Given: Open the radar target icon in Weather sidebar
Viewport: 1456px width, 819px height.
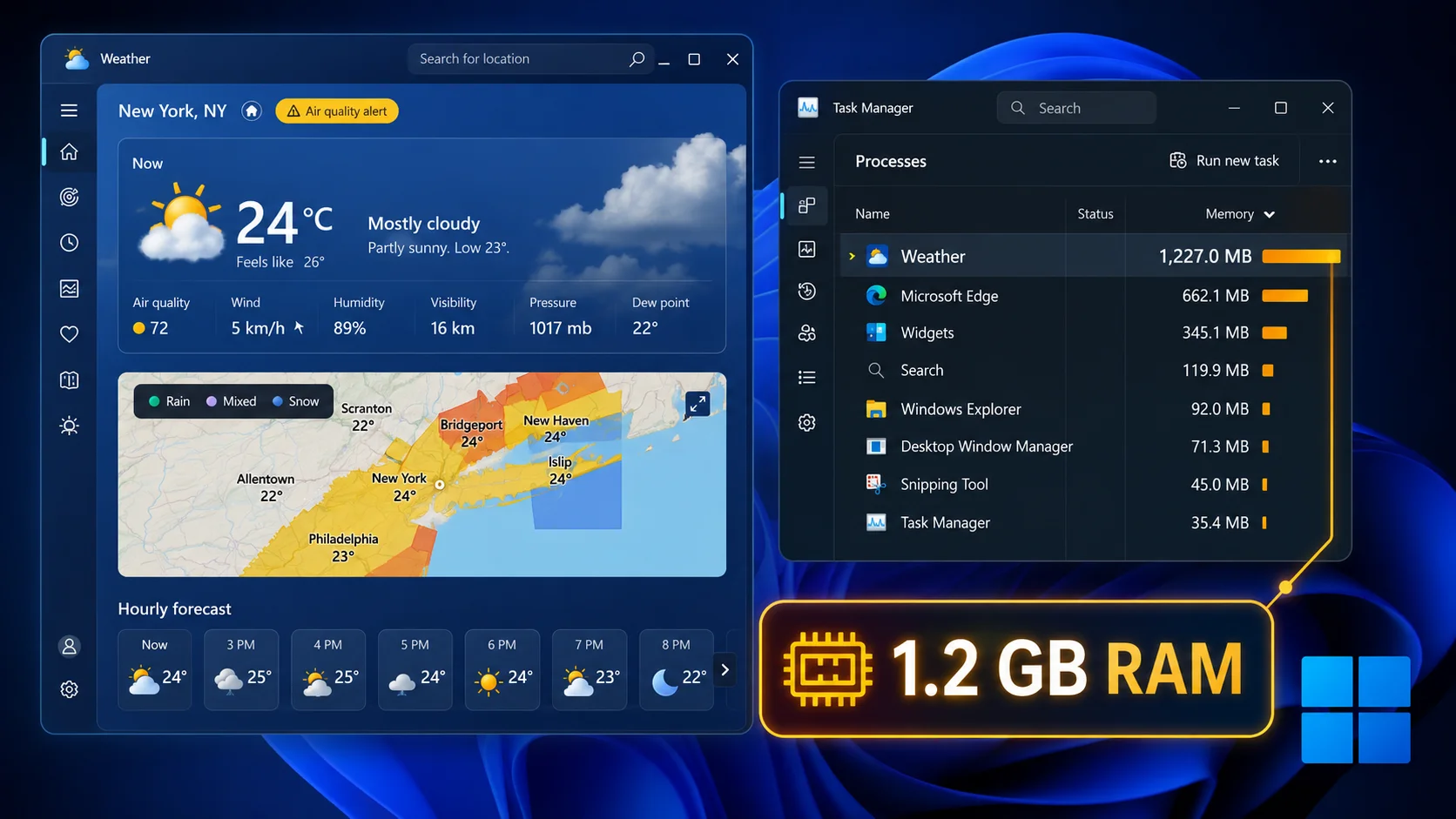Looking at the screenshot, I should click(69, 197).
